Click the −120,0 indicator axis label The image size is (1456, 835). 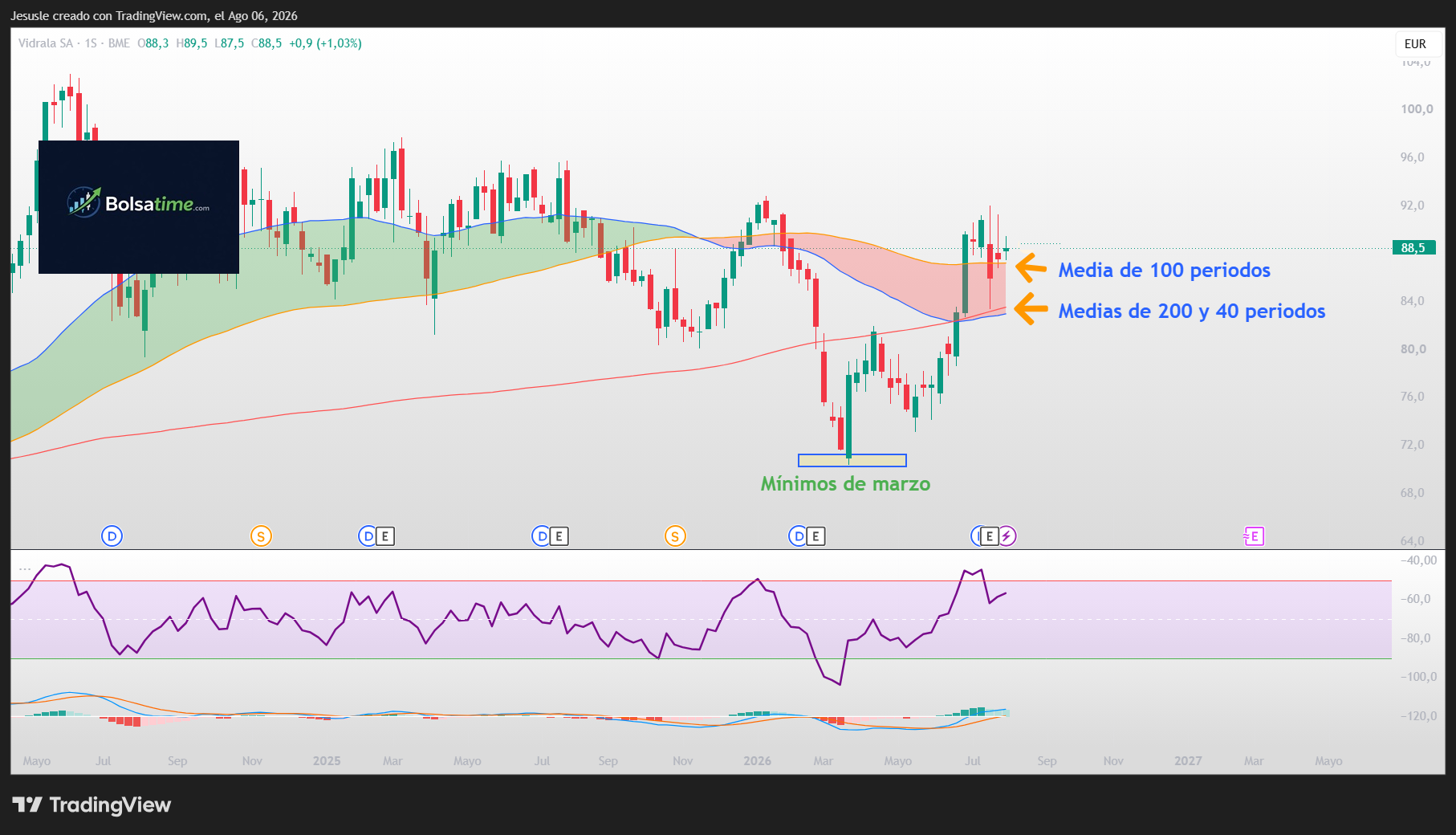(1418, 716)
